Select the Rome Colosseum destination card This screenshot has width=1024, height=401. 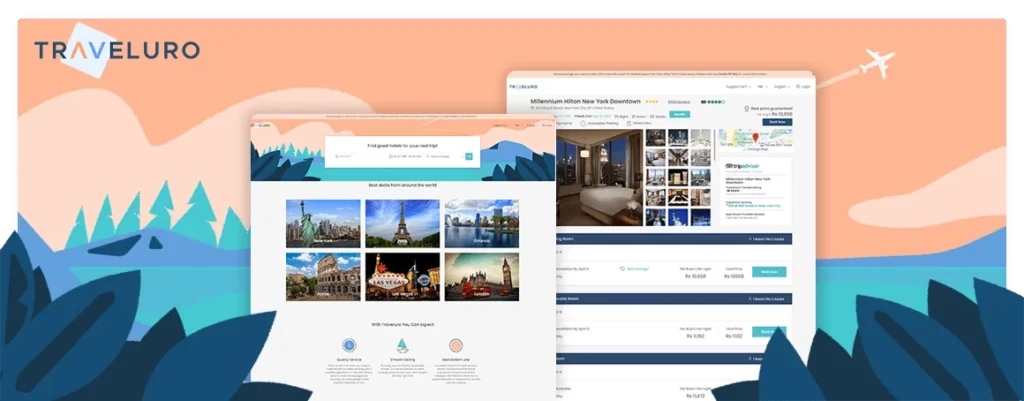(323, 277)
